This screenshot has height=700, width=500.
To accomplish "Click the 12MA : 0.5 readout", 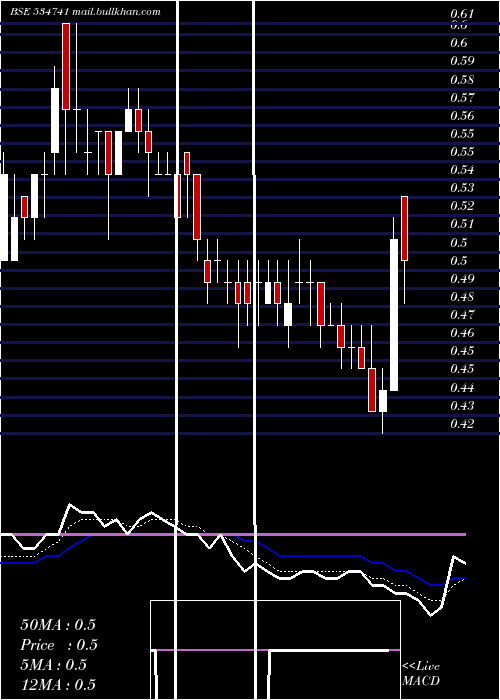I will (x=58, y=684).
